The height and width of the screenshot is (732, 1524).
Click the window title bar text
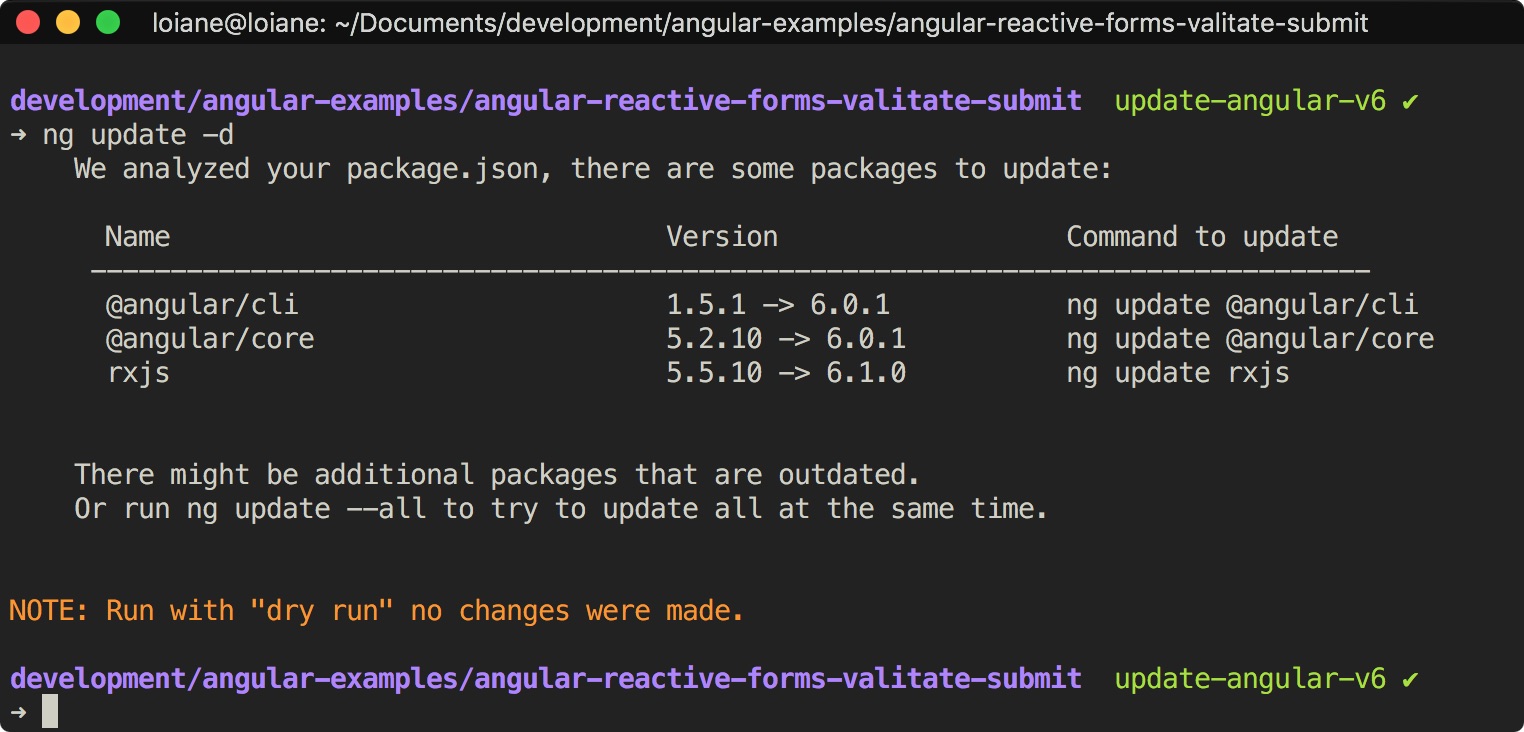pos(760,22)
